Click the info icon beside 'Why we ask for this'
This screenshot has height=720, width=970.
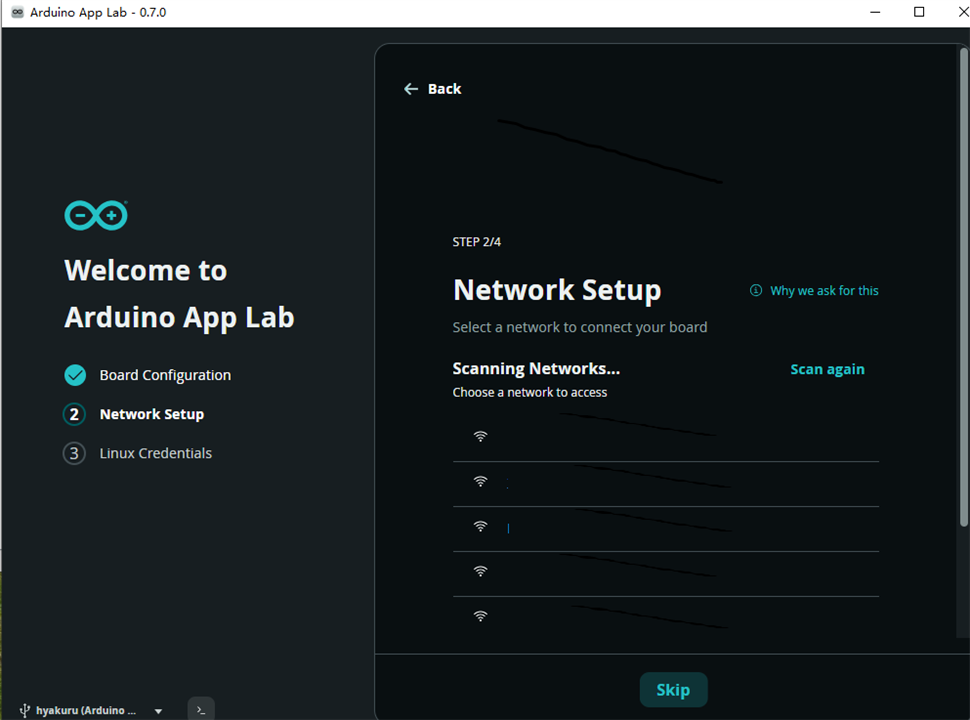click(x=755, y=290)
